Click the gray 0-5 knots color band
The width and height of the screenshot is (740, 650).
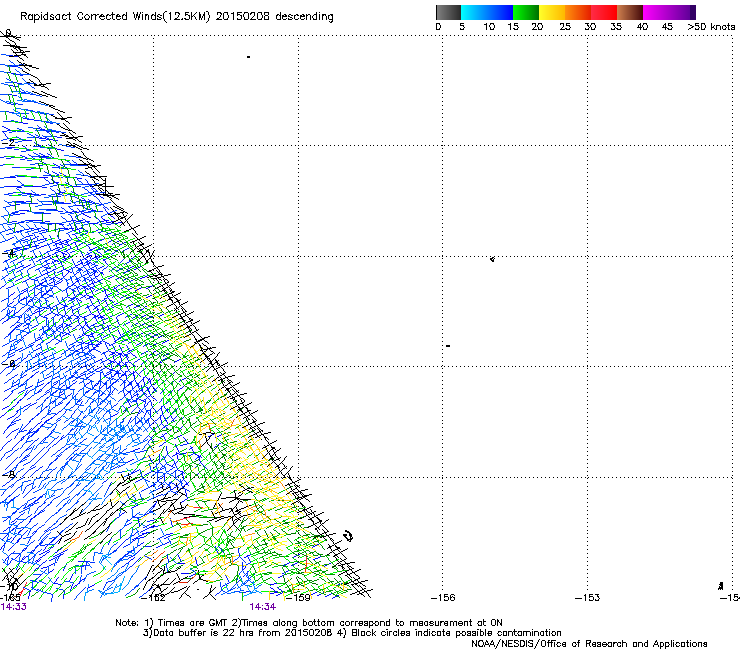coord(448,12)
